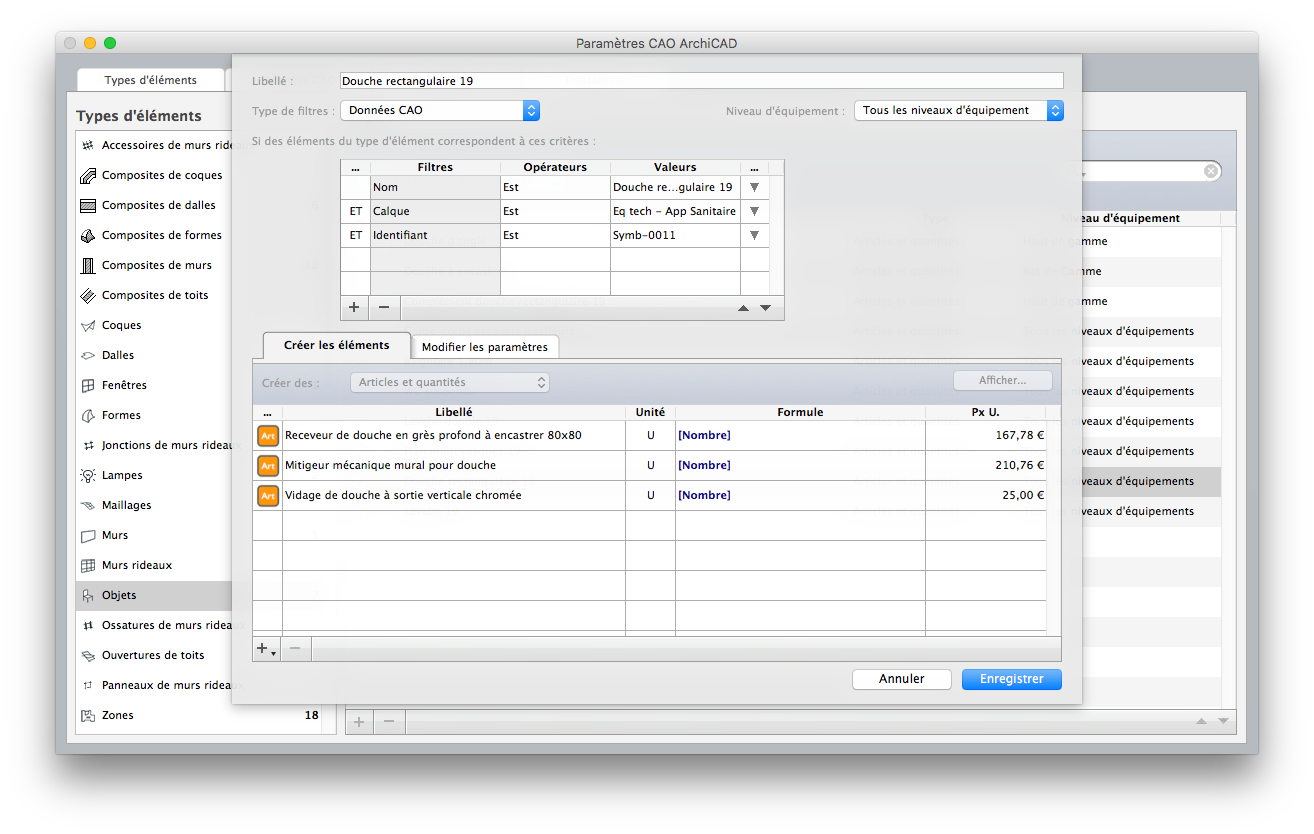Open add element plus dropdown below table
The image size is (1314, 834).
266,649
